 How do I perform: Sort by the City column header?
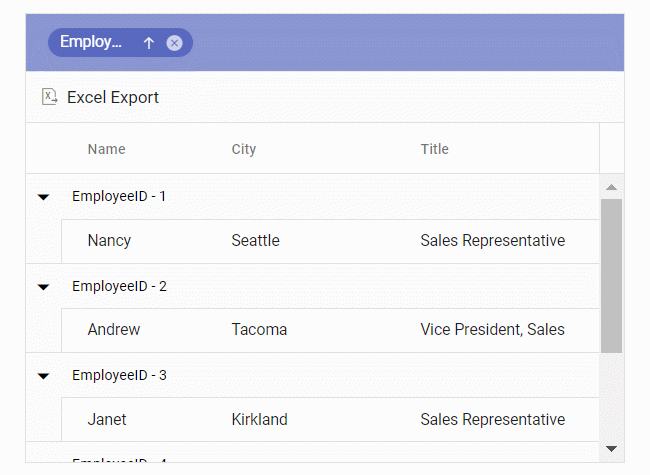[244, 149]
